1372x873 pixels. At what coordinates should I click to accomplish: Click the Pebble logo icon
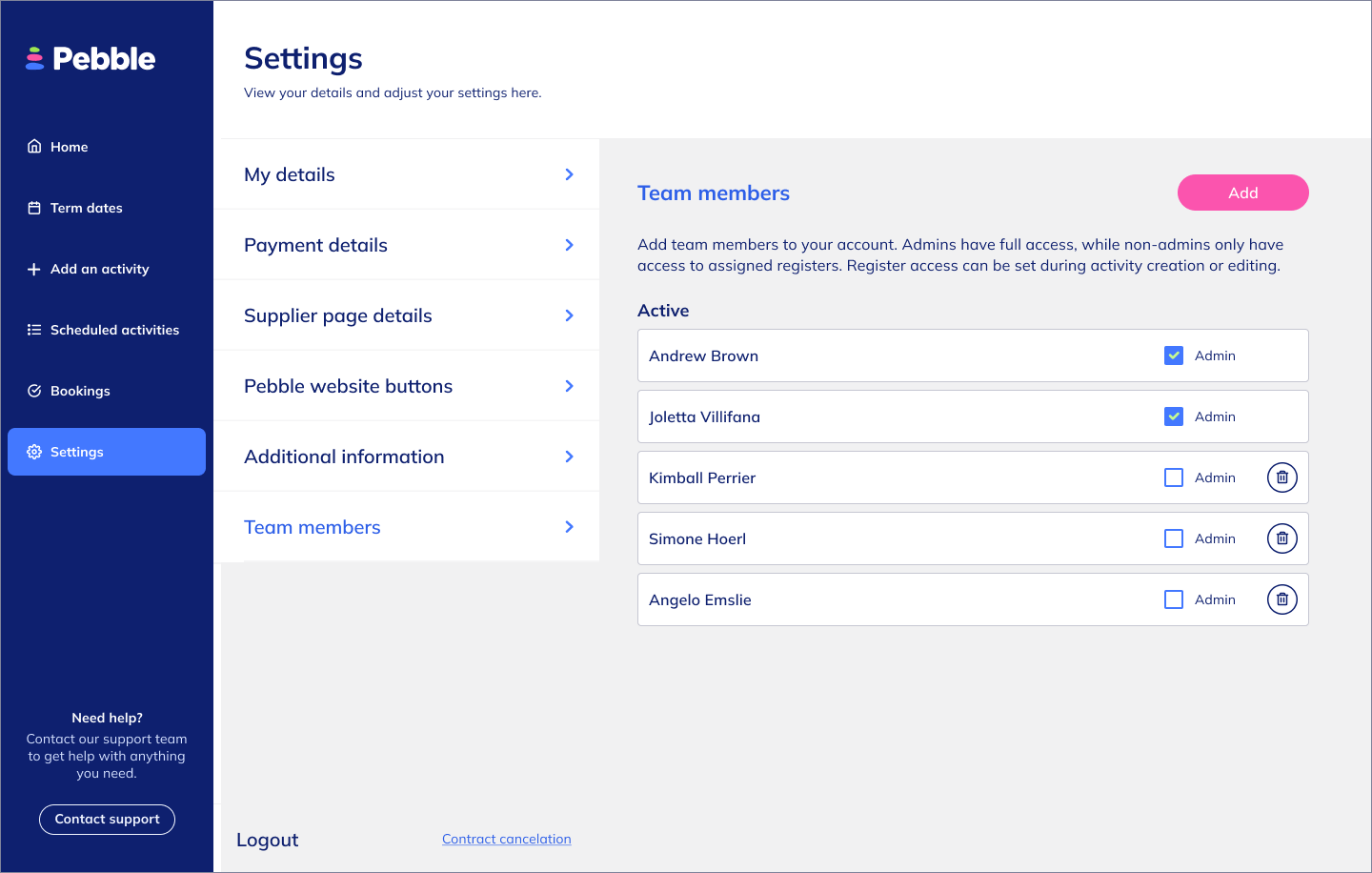[x=35, y=59]
